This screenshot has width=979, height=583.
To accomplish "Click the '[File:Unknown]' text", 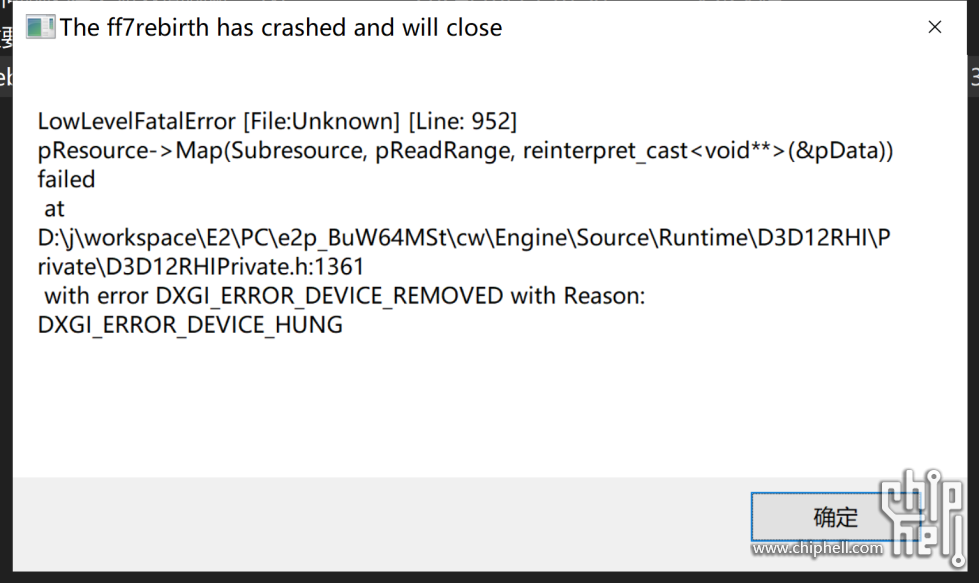I will coord(321,121).
